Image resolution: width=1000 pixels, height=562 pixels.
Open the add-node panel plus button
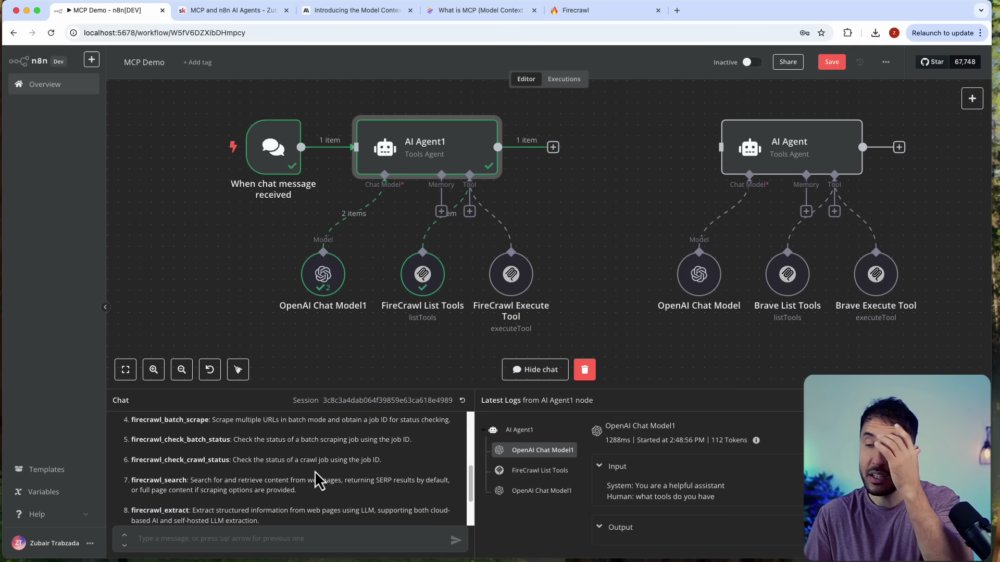coord(972,98)
